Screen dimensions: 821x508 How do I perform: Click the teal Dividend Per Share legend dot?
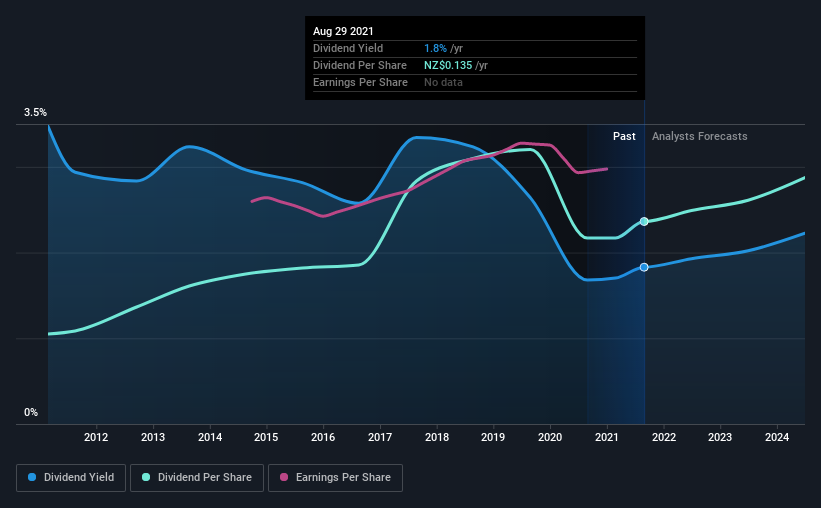[x=146, y=477]
